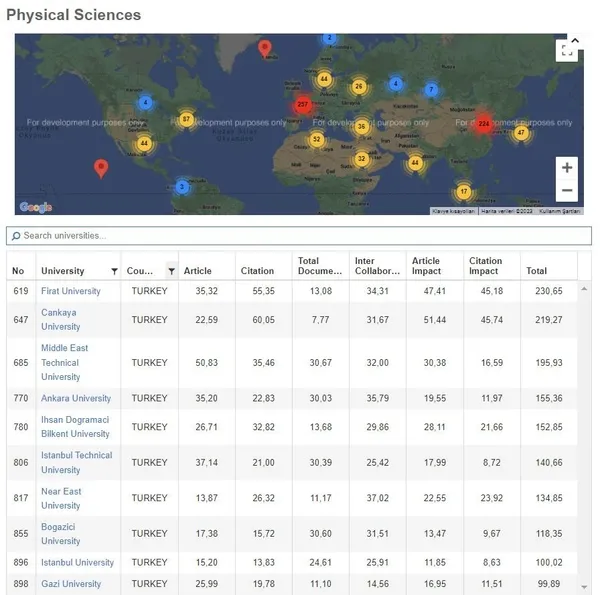Sort by Total column header

coord(536,271)
